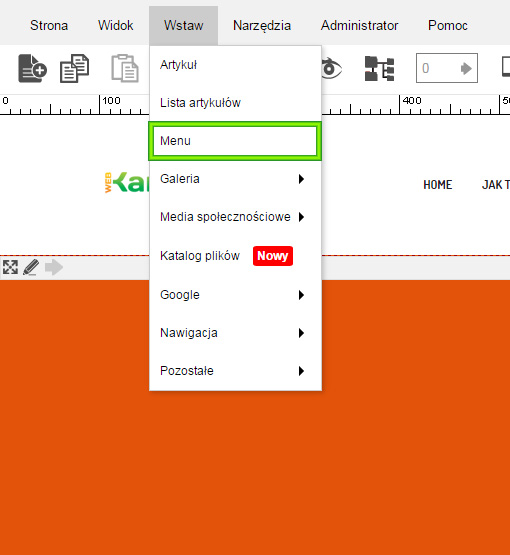Click the go arrow in number field
The image size is (510, 555).
coord(466,68)
